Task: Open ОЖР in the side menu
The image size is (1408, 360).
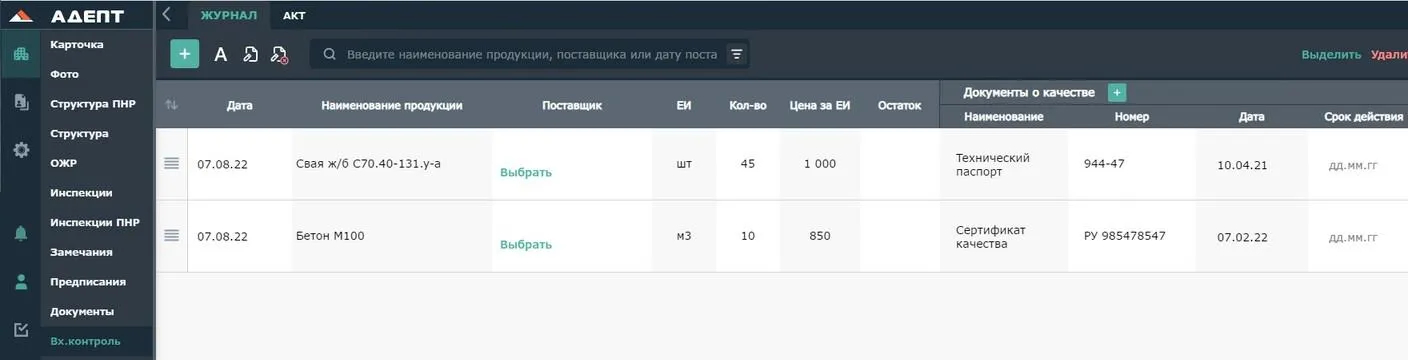Action: coord(64,163)
